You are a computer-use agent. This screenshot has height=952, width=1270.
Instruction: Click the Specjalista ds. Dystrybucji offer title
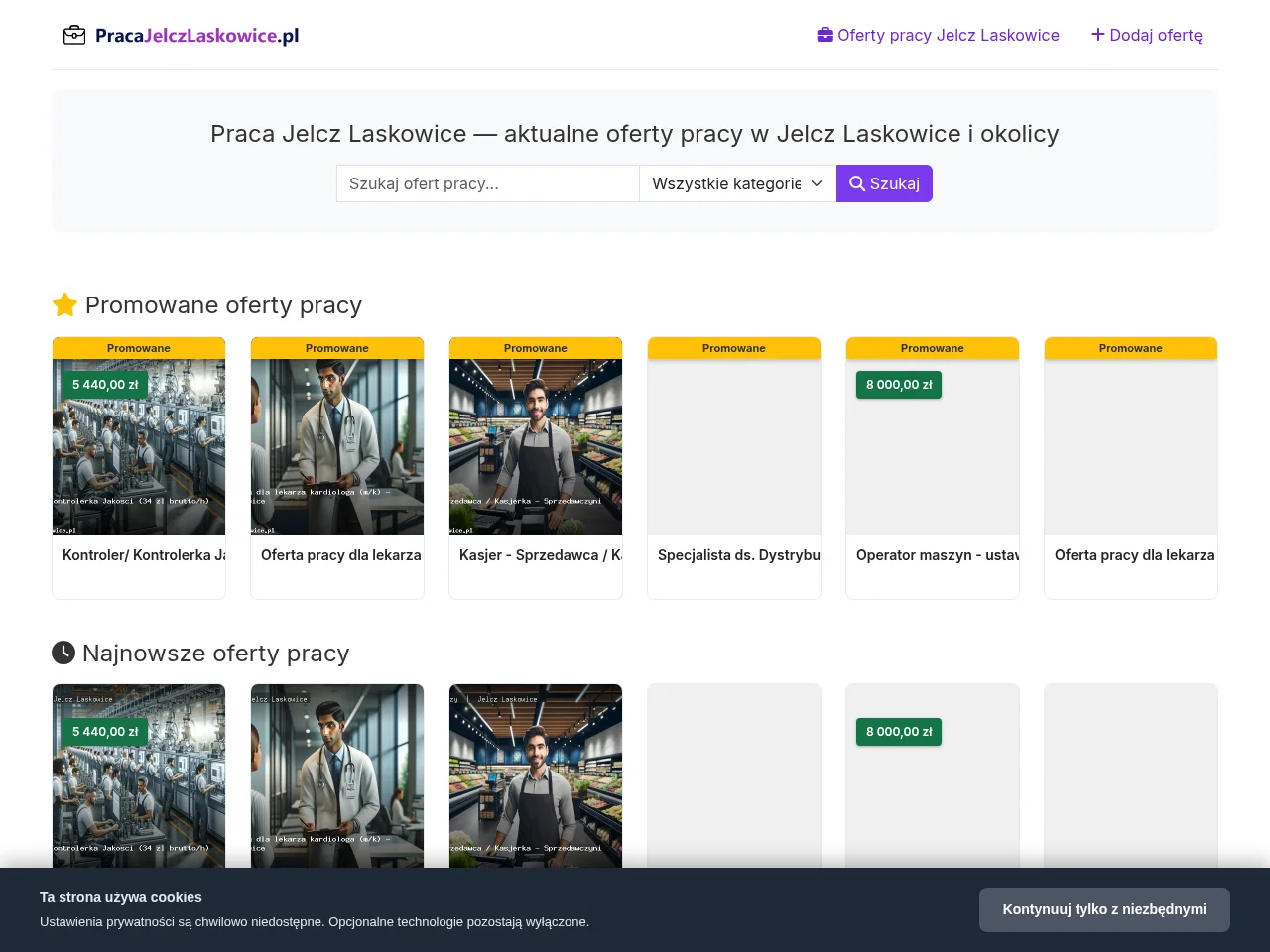tap(739, 555)
